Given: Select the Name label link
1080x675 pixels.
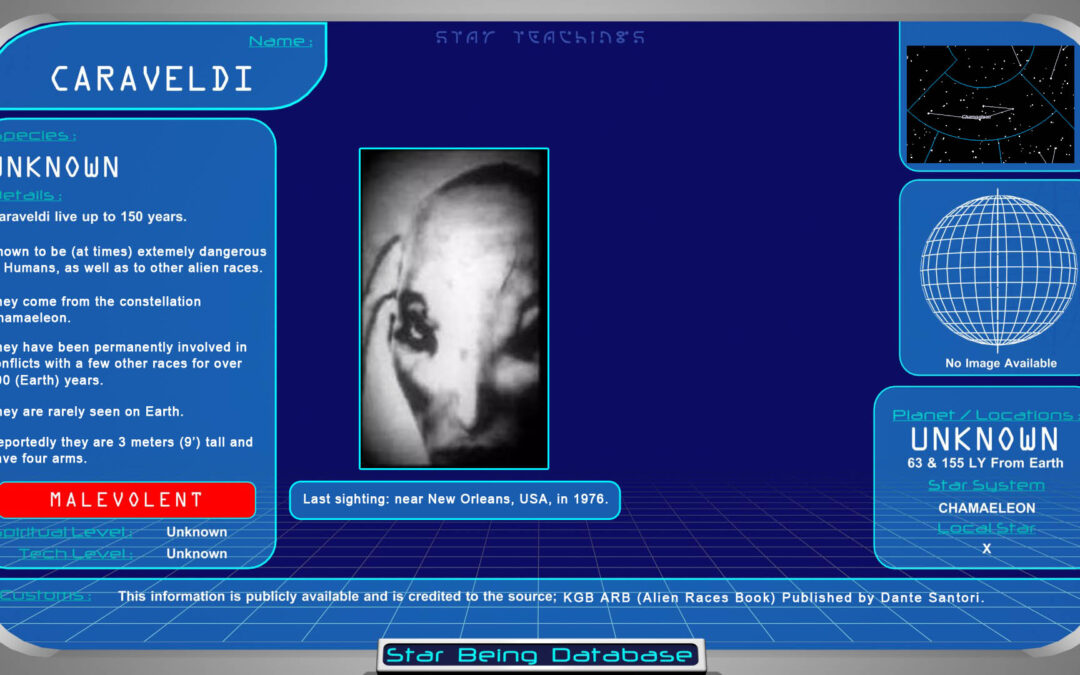Looking at the screenshot, I should [x=280, y=41].
